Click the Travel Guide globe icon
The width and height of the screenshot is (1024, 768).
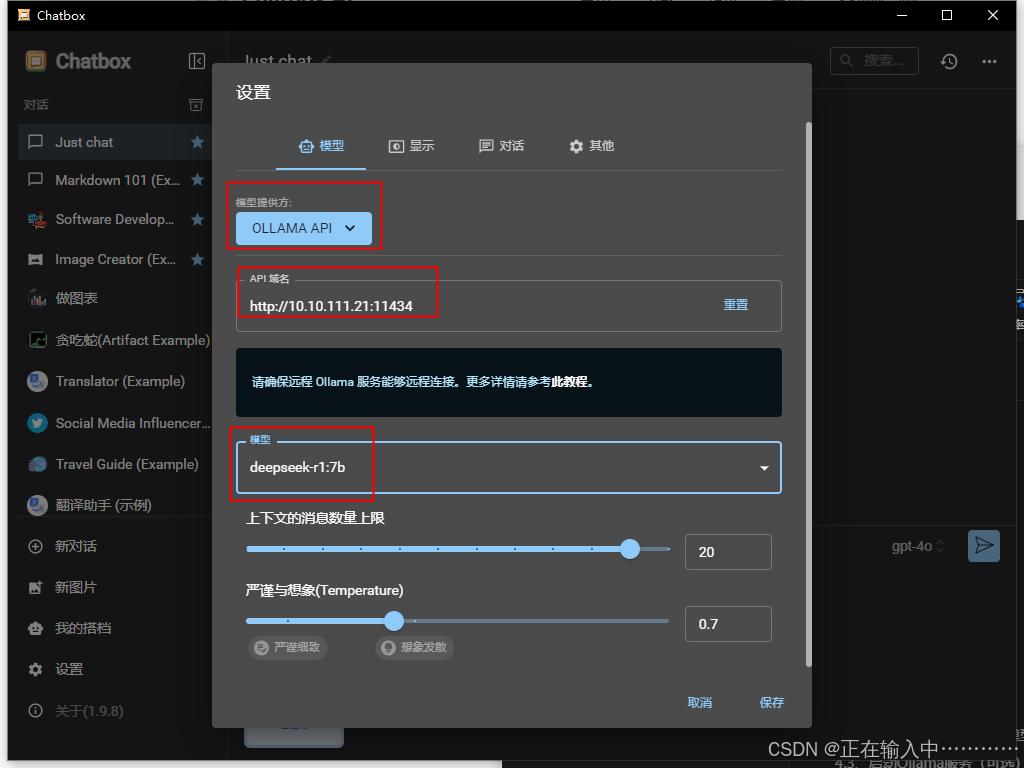tap(37, 464)
